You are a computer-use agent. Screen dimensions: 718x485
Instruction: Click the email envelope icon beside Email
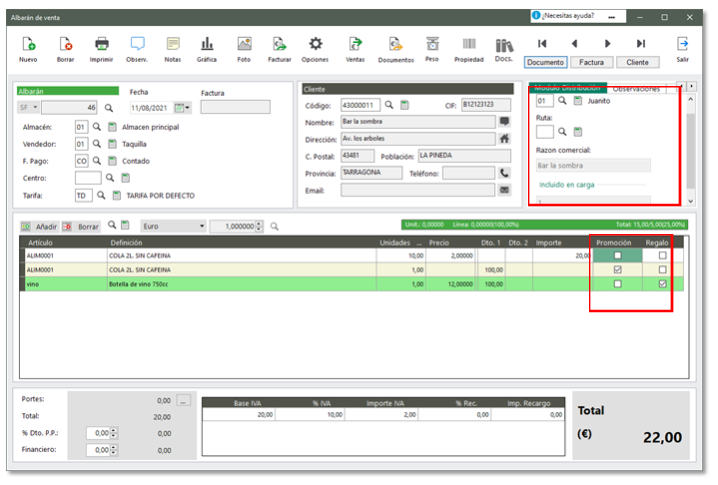[504, 190]
